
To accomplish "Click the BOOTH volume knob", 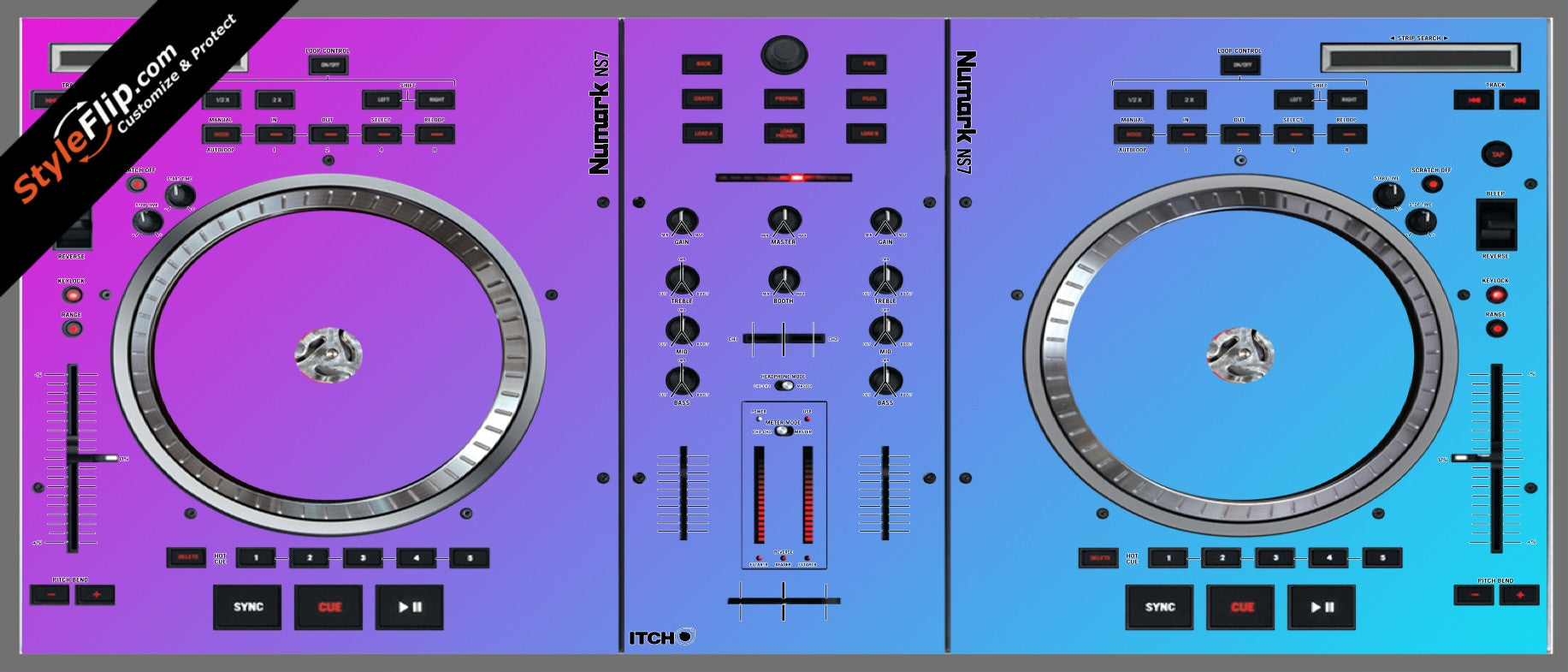I will coord(784,280).
